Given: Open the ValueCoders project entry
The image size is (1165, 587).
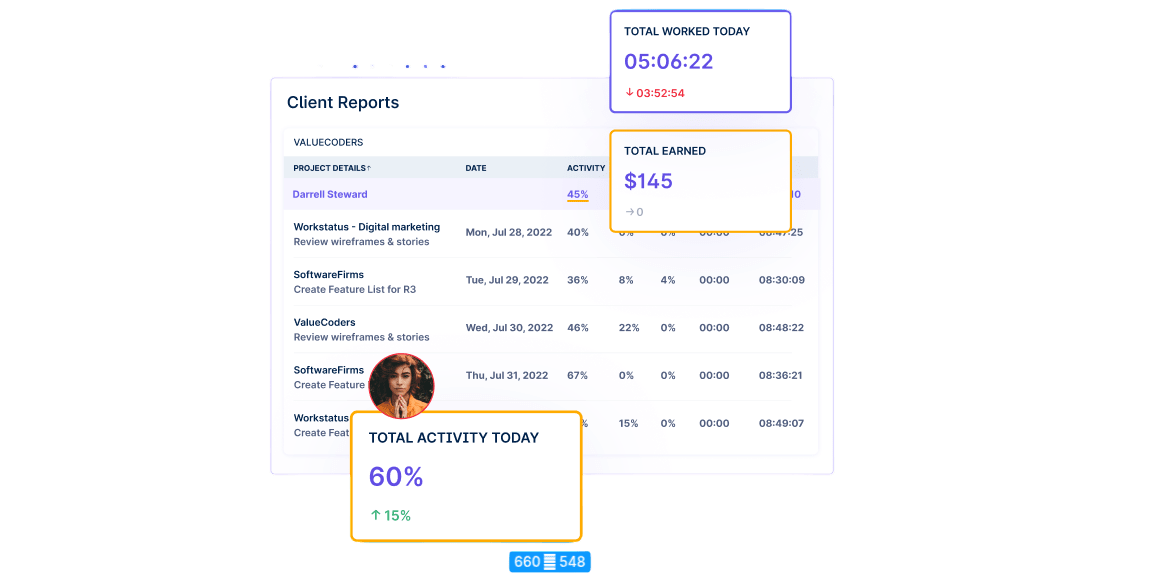Looking at the screenshot, I should (x=324, y=322).
